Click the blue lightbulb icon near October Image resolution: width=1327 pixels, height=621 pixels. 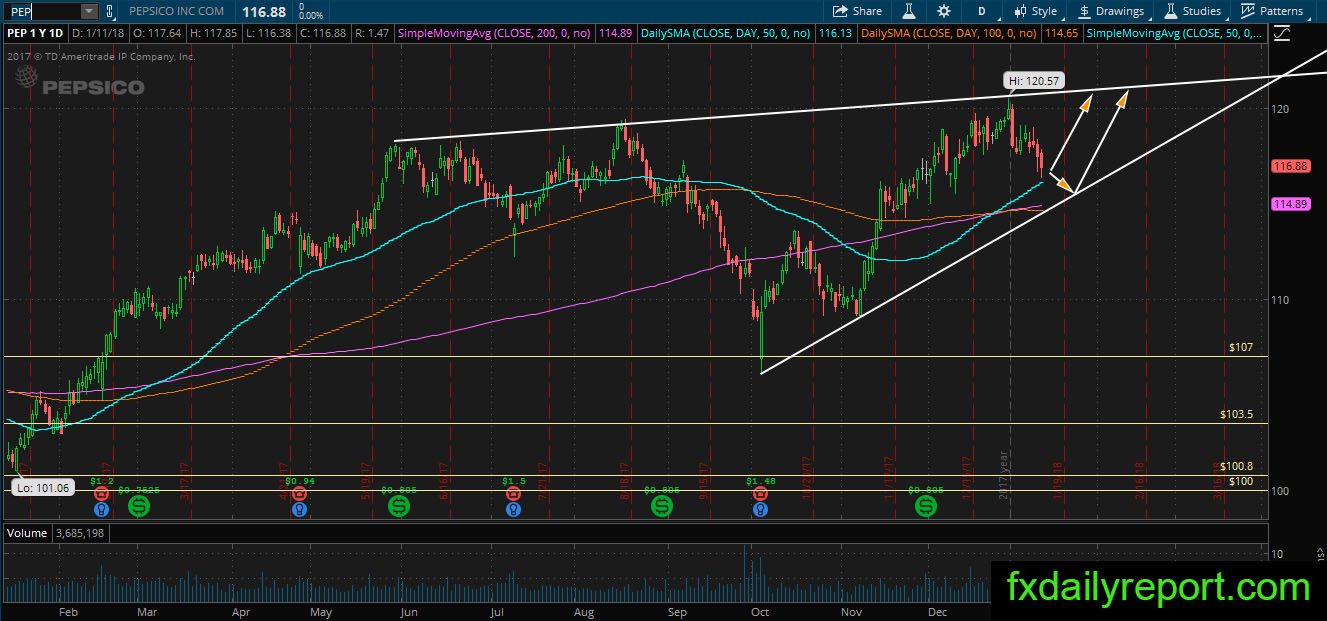pos(761,509)
